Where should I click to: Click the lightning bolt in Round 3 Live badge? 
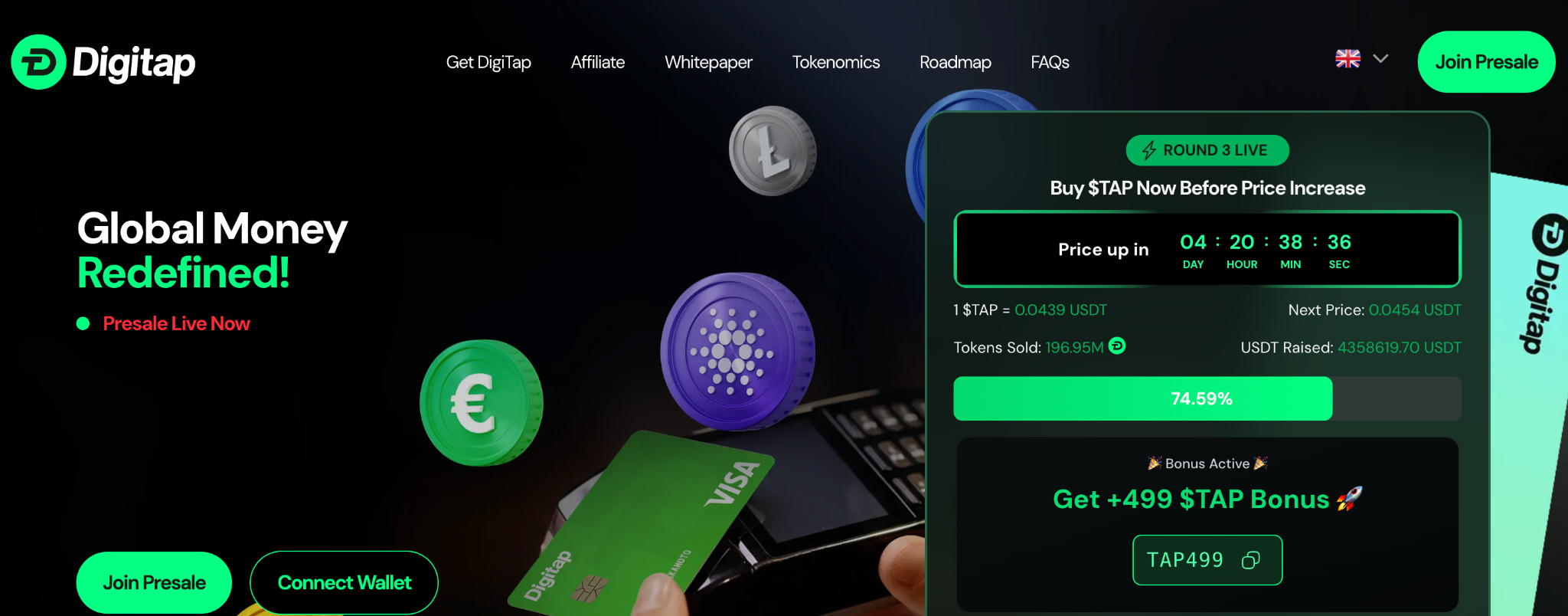[1148, 150]
